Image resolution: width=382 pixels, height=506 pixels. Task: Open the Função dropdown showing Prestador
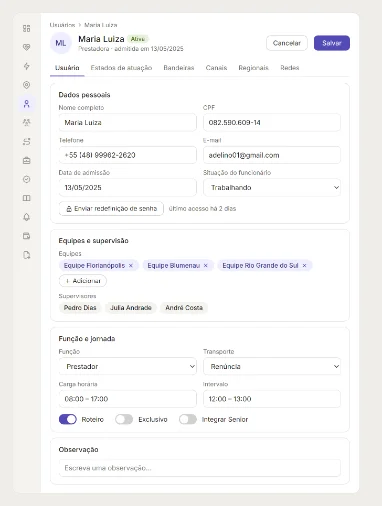point(128,366)
